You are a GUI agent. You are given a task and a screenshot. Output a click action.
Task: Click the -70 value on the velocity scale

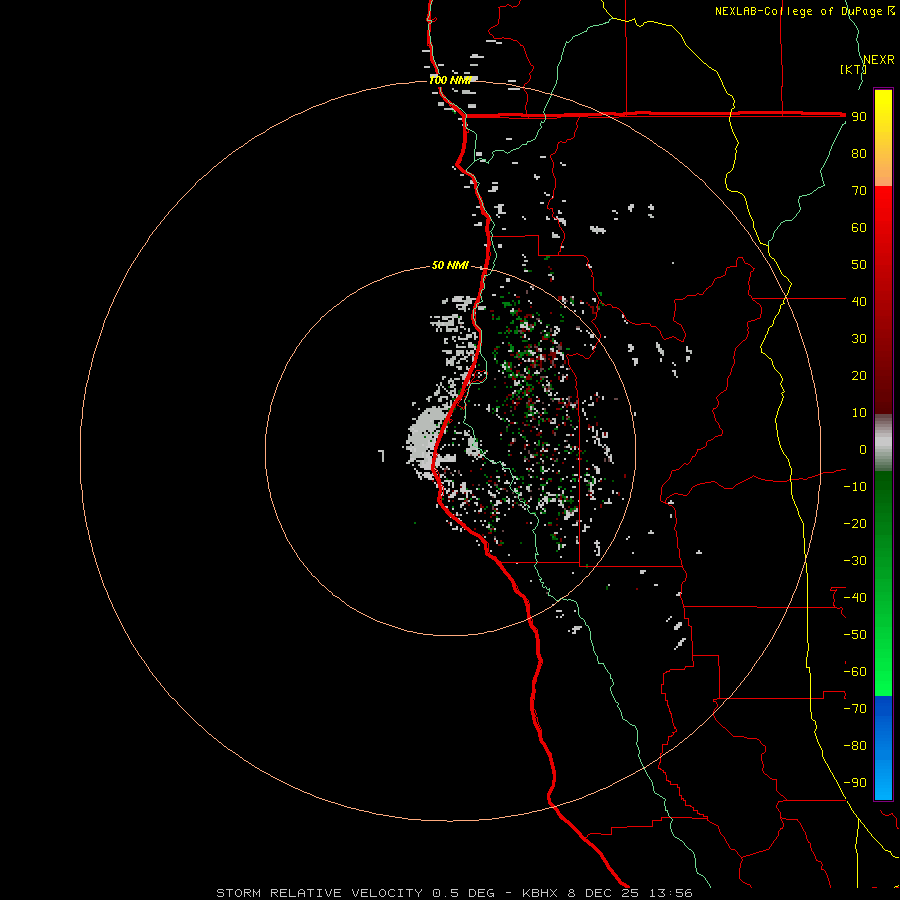(855, 708)
